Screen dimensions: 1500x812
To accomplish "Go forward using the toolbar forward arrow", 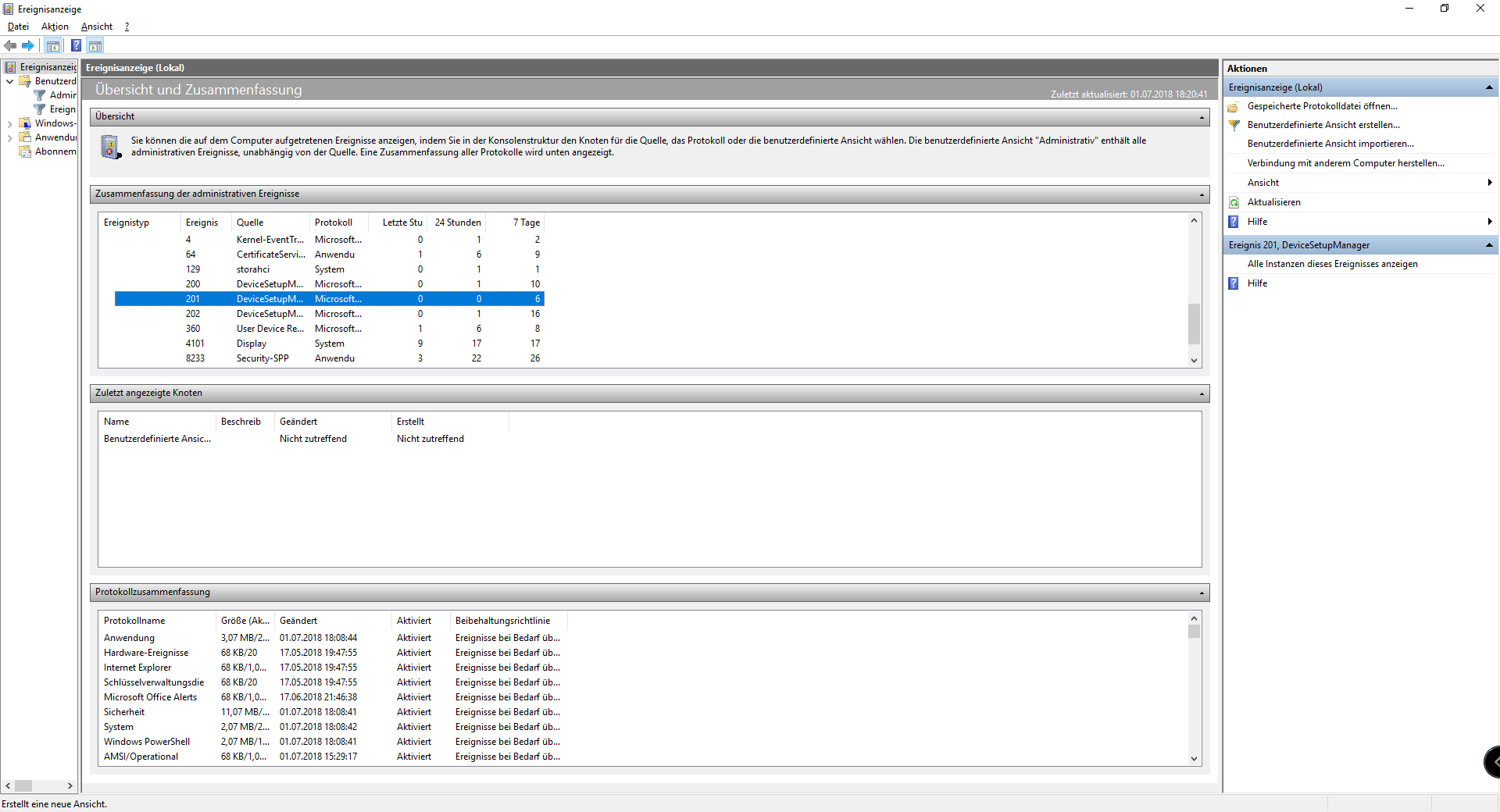I will (x=28, y=45).
